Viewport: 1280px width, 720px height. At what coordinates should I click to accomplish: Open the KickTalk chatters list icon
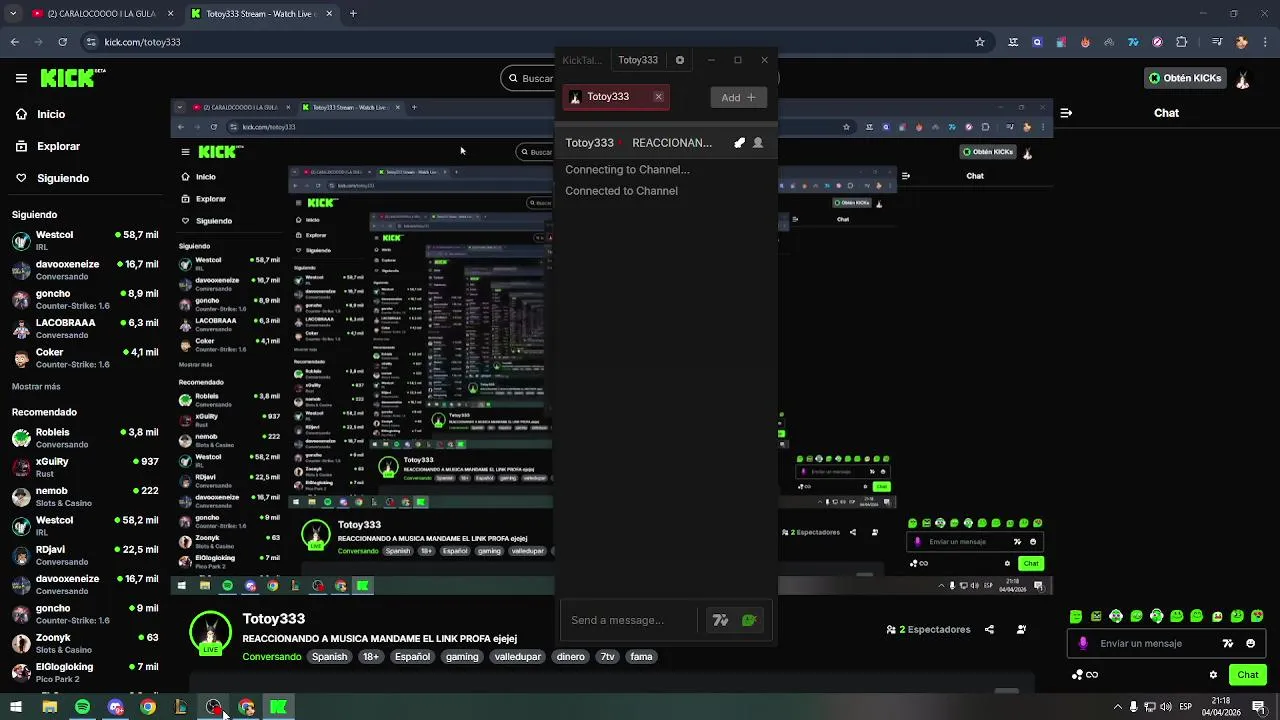tap(758, 143)
